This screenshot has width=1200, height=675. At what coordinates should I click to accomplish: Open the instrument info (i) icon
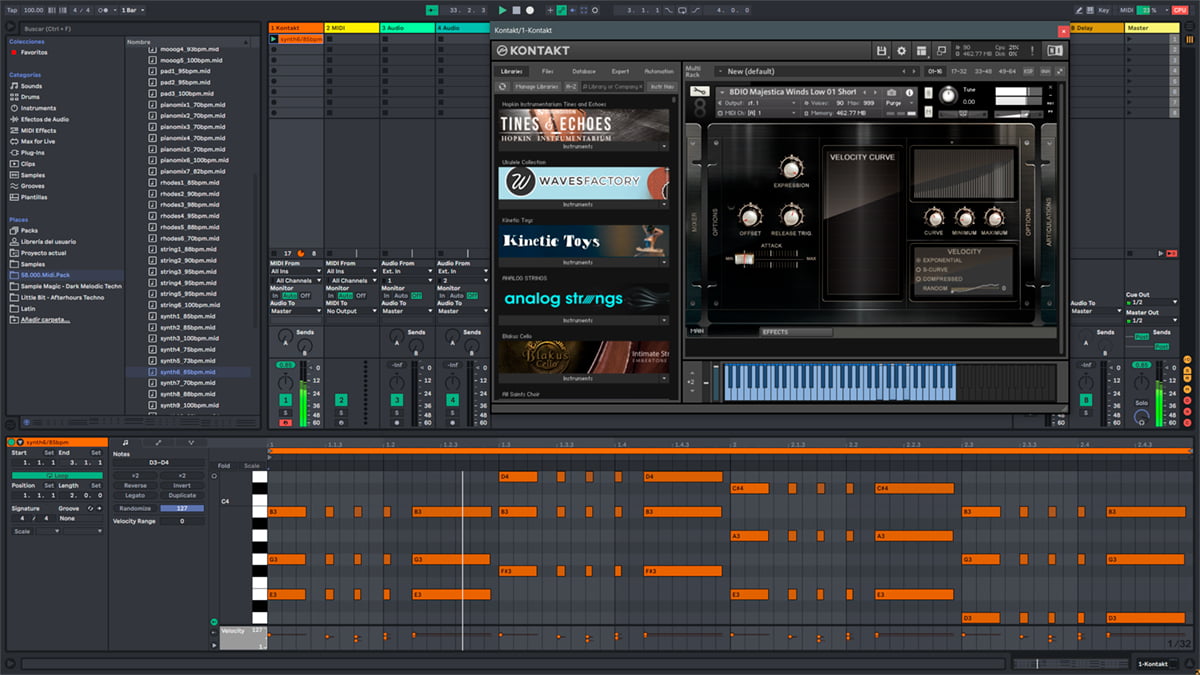[909, 92]
